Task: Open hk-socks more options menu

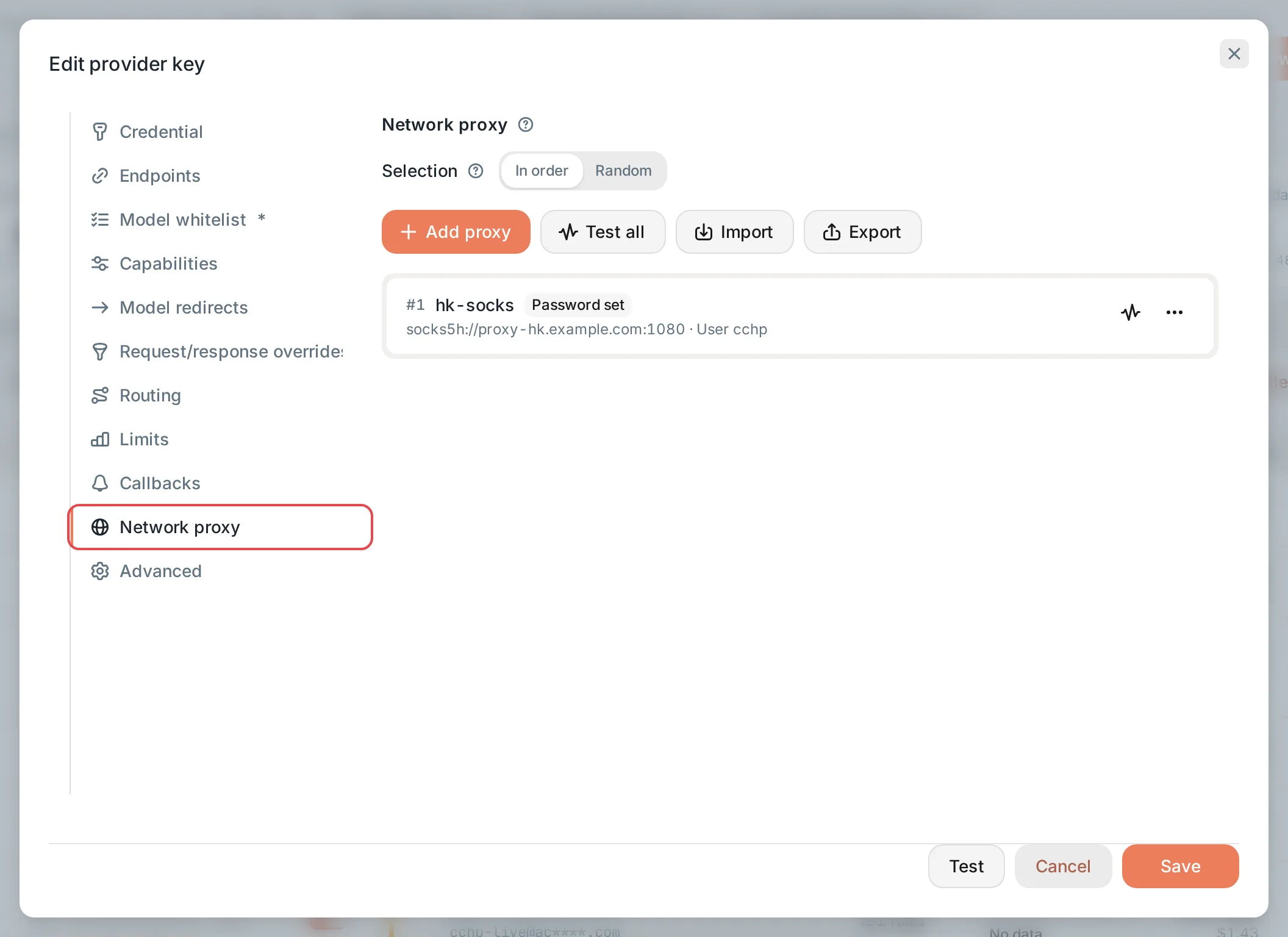Action: pyautogui.click(x=1175, y=312)
